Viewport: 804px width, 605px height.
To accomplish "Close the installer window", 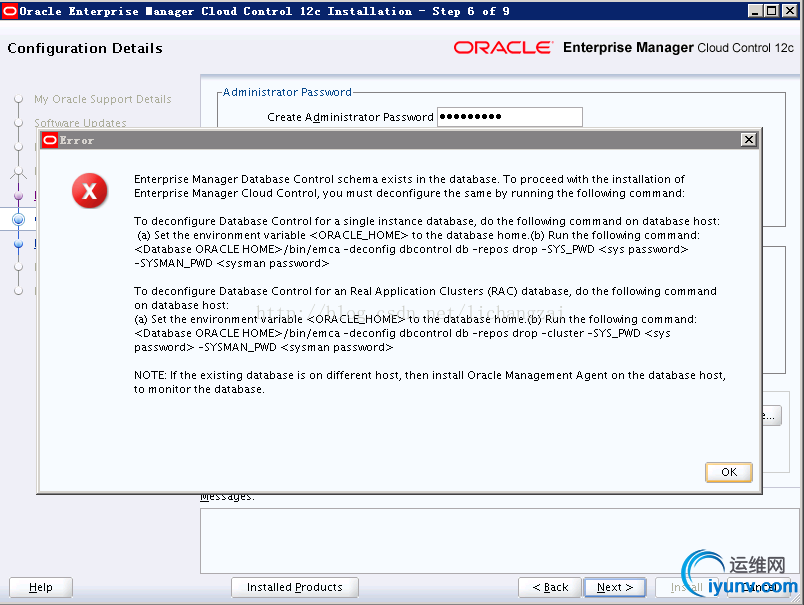I will 789,11.
